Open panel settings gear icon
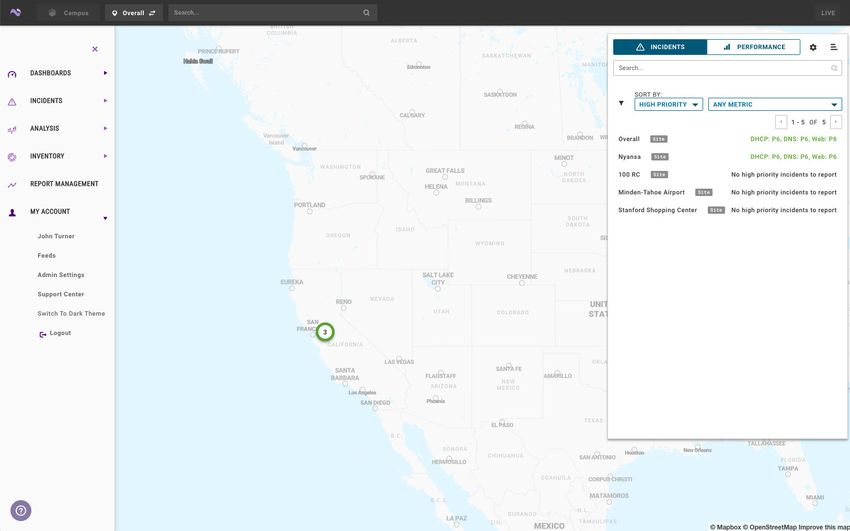This screenshot has width=850, height=531. click(x=813, y=47)
